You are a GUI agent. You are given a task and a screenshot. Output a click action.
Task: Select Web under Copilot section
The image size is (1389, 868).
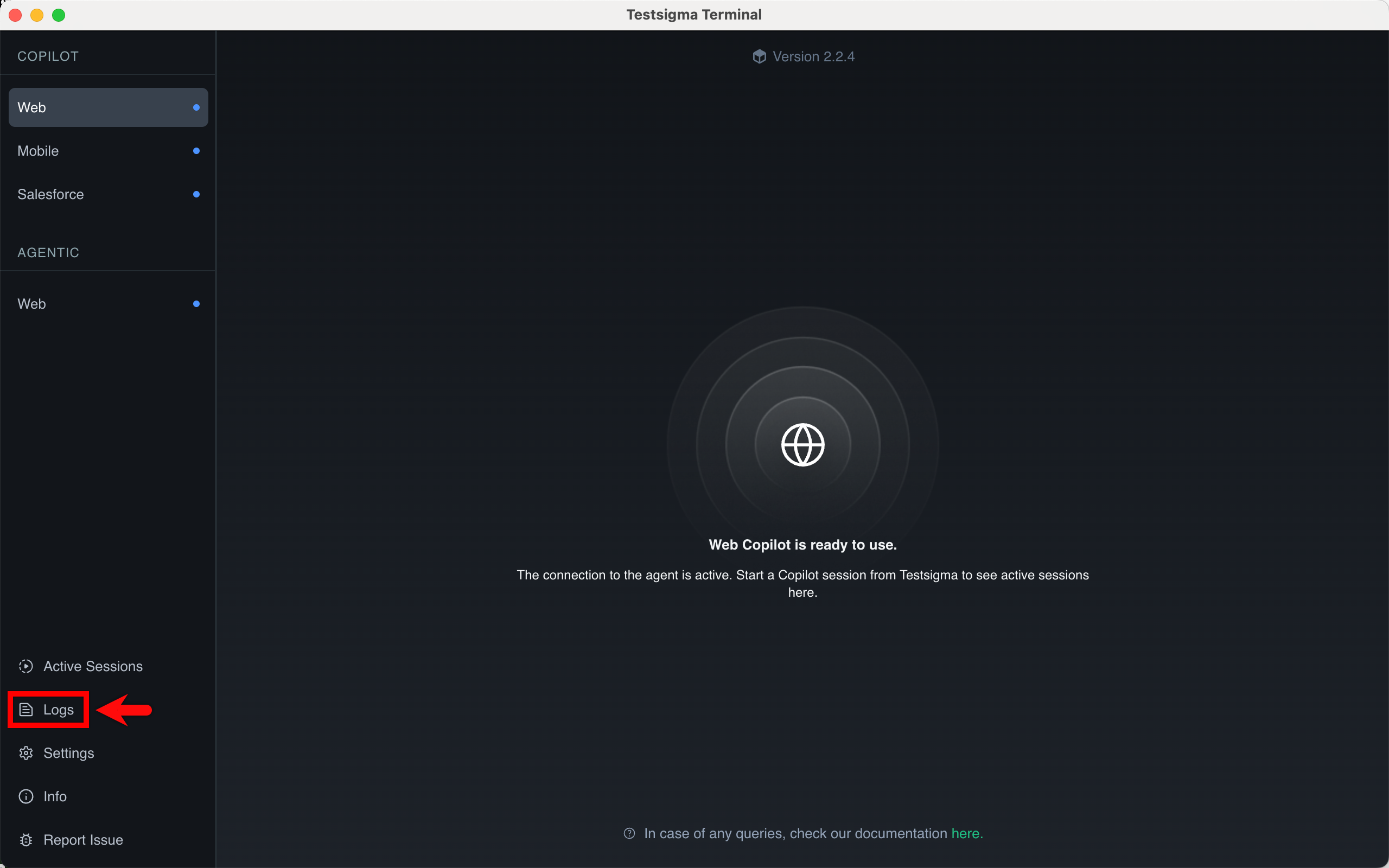(x=108, y=107)
